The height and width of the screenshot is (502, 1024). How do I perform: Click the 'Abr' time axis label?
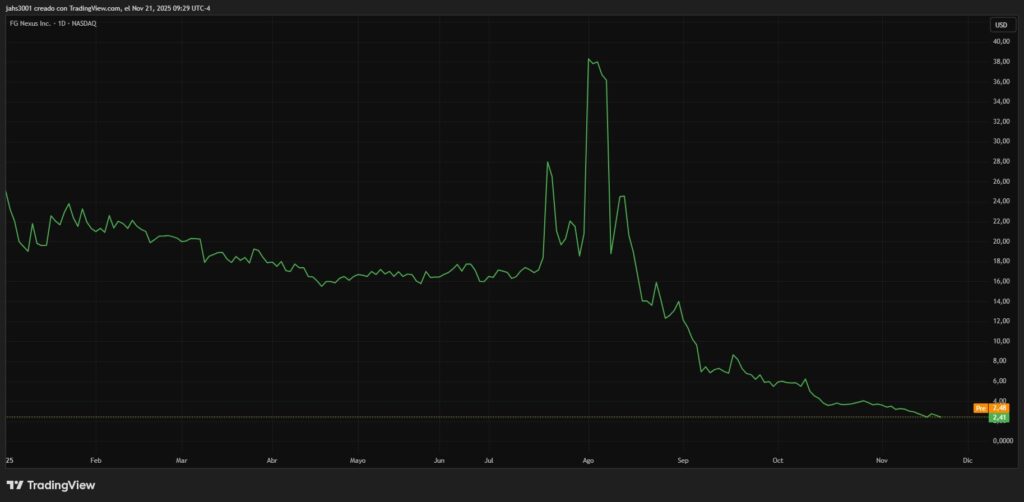coord(272,460)
